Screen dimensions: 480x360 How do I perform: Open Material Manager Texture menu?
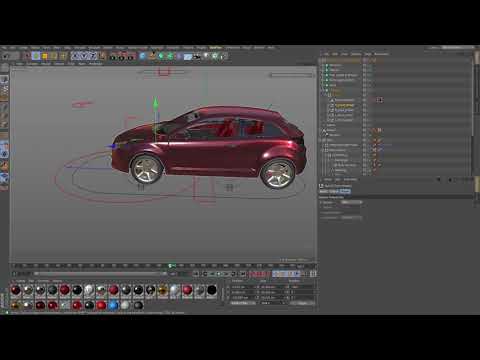point(57,281)
